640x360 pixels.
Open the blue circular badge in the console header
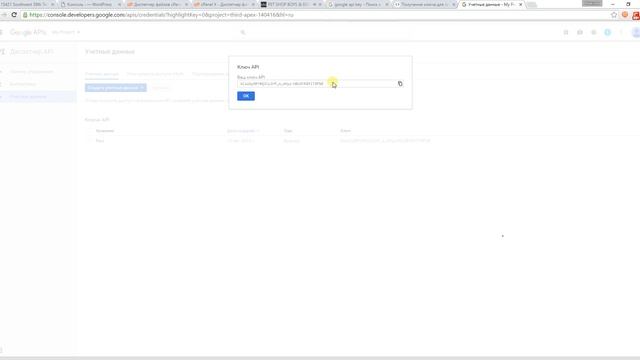coord(607,32)
